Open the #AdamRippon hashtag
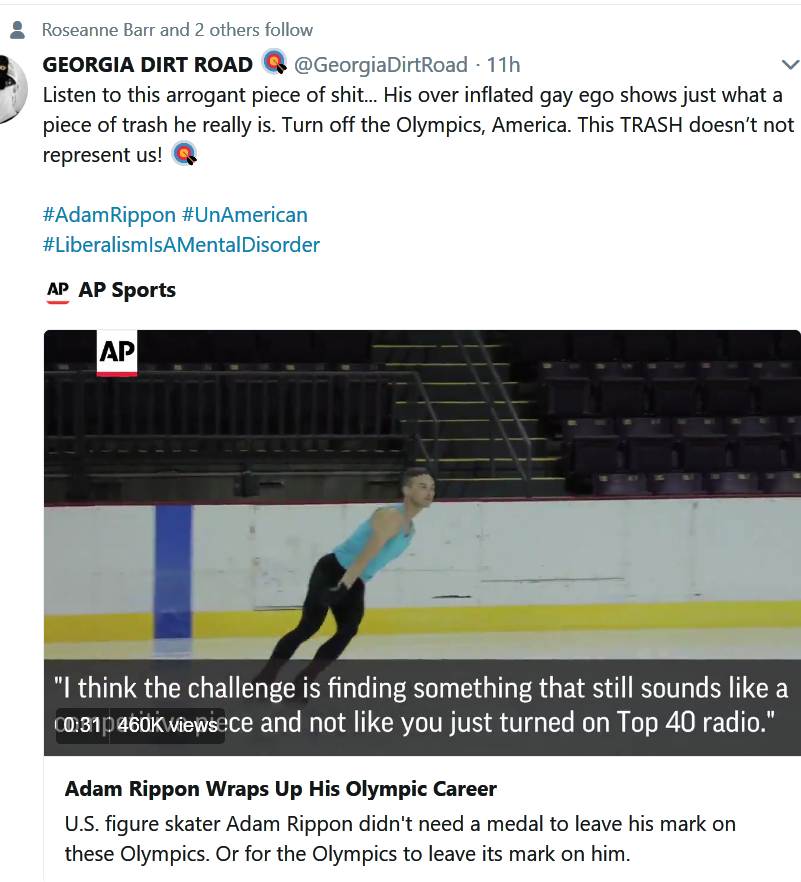801x882 pixels. [x=109, y=215]
